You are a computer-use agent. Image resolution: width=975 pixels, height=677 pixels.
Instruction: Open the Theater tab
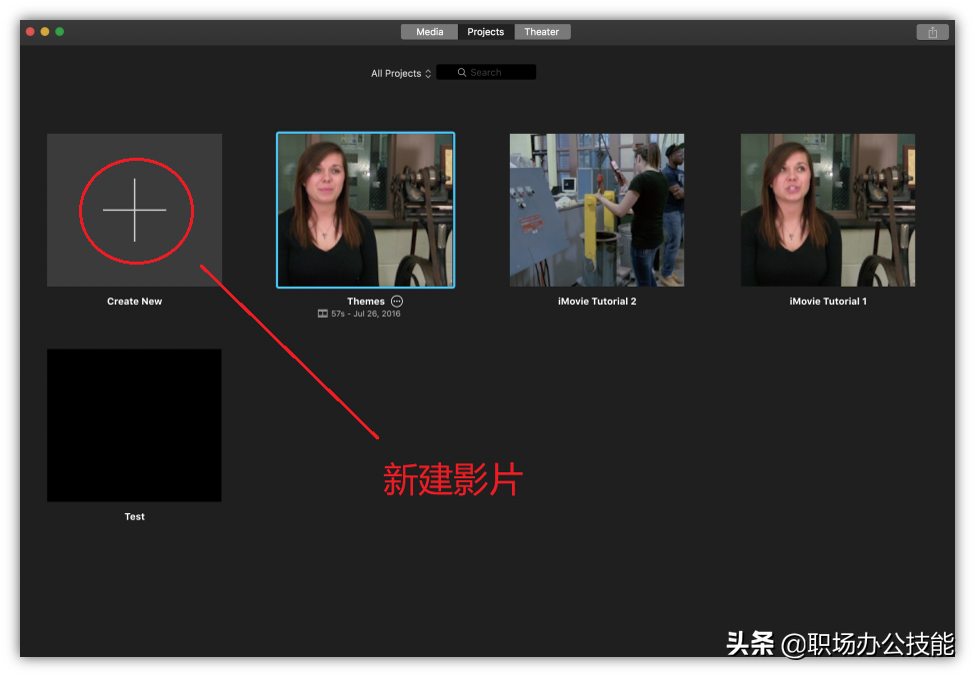click(x=542, y=31)
